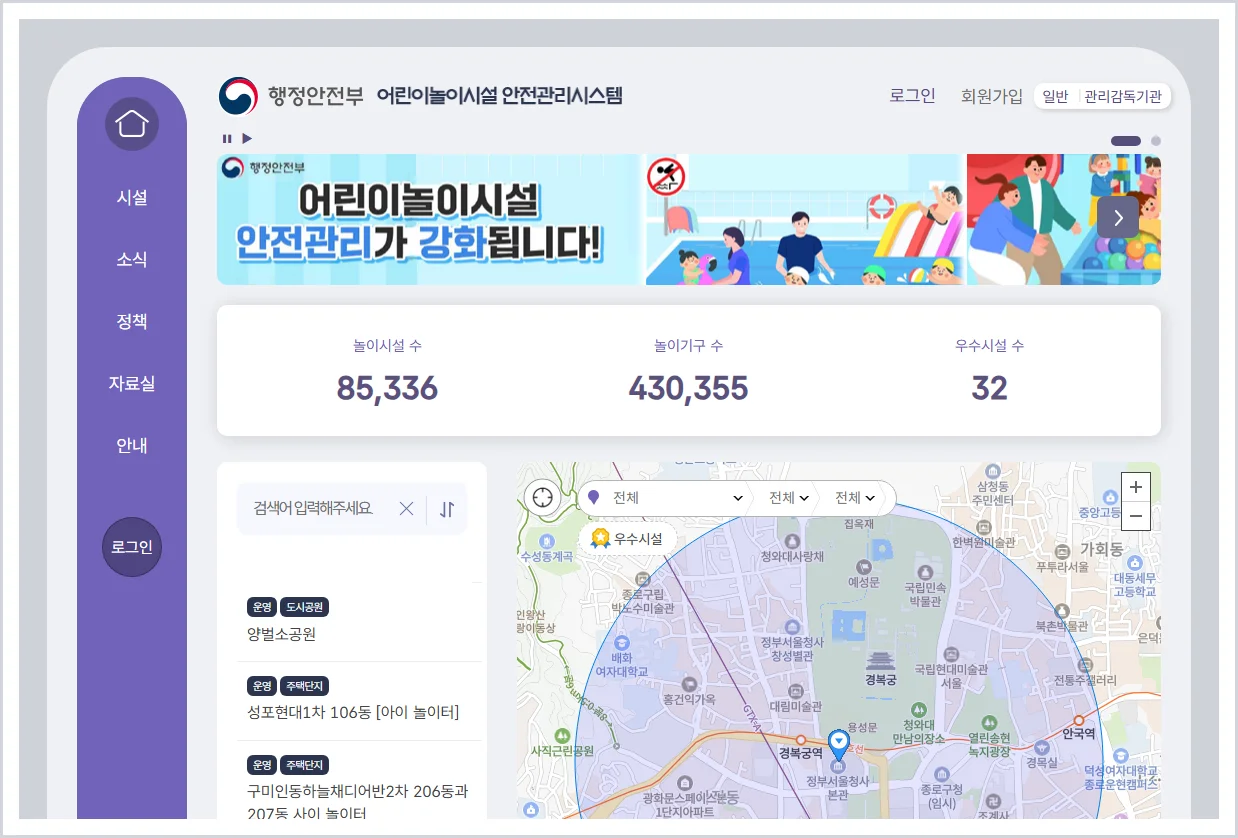This screenshot has height=838, width=1238.
Task: Advance banner with next arrow
Action: 1117,217
